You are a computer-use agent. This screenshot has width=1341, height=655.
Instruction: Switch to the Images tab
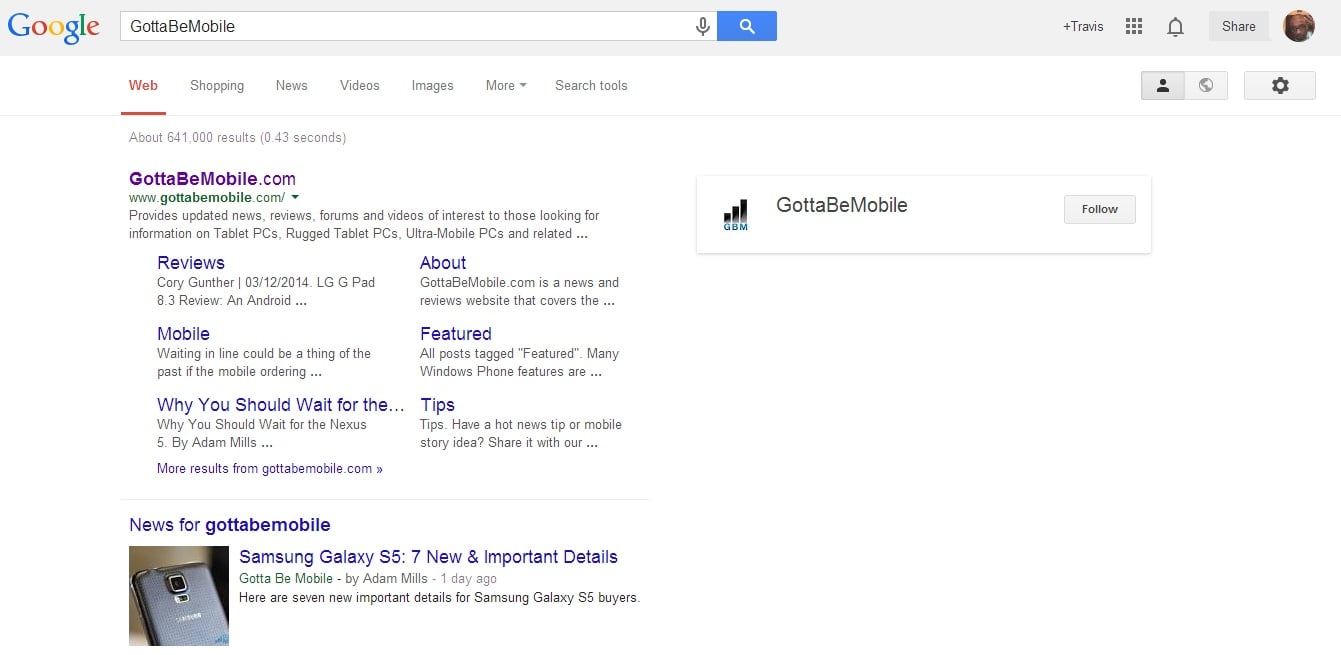(433, 86)
